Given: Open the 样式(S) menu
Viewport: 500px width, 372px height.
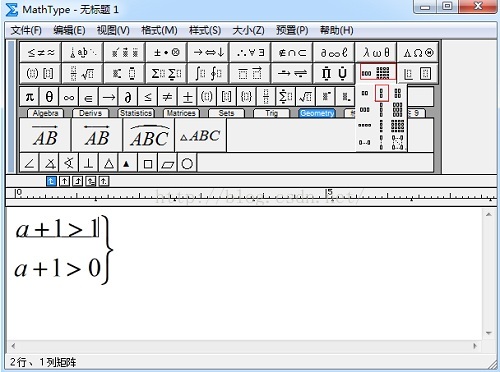Looking at the screenshot, I should pos(205,30).
